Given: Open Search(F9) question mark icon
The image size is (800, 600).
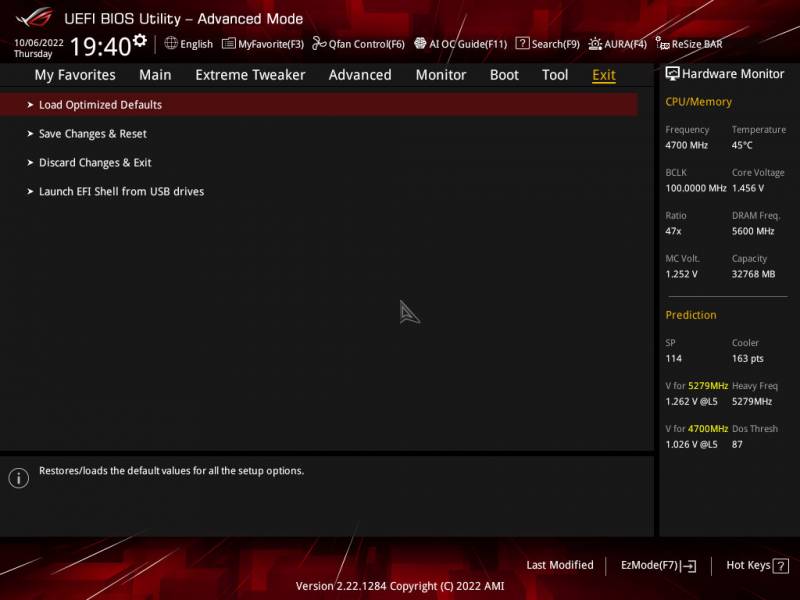Looking at the screenshot, I should coord(522,43).
